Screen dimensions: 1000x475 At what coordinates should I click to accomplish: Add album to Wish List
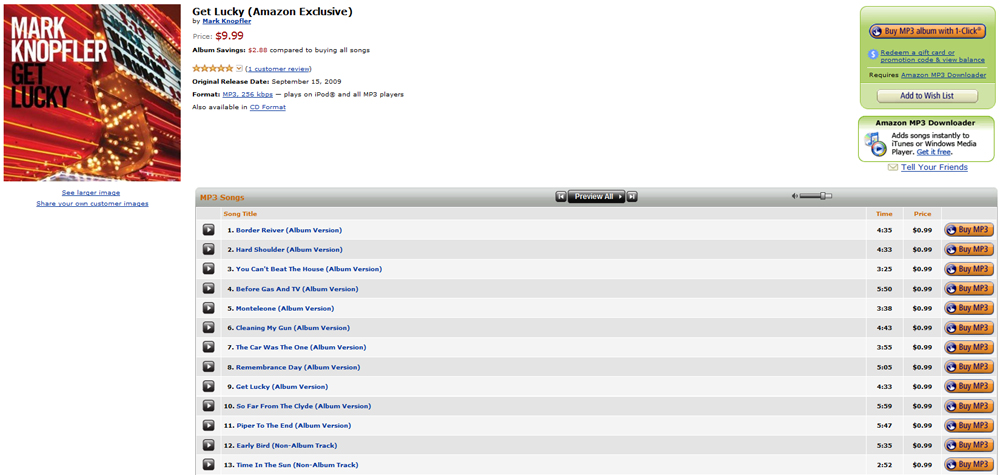(x=927, y=96)
